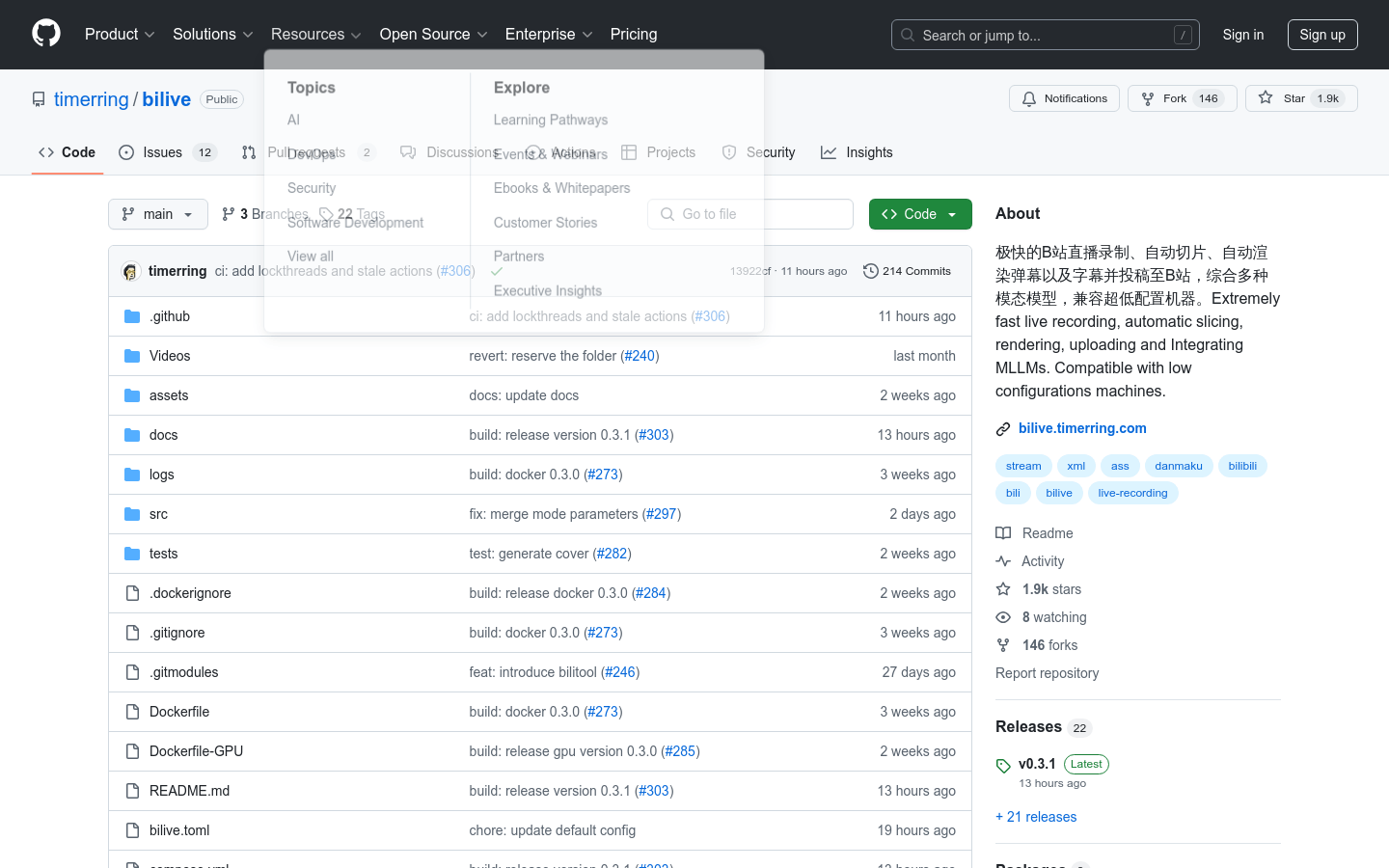Open the Videos folder
The image size is (1389, 868).
170,356
